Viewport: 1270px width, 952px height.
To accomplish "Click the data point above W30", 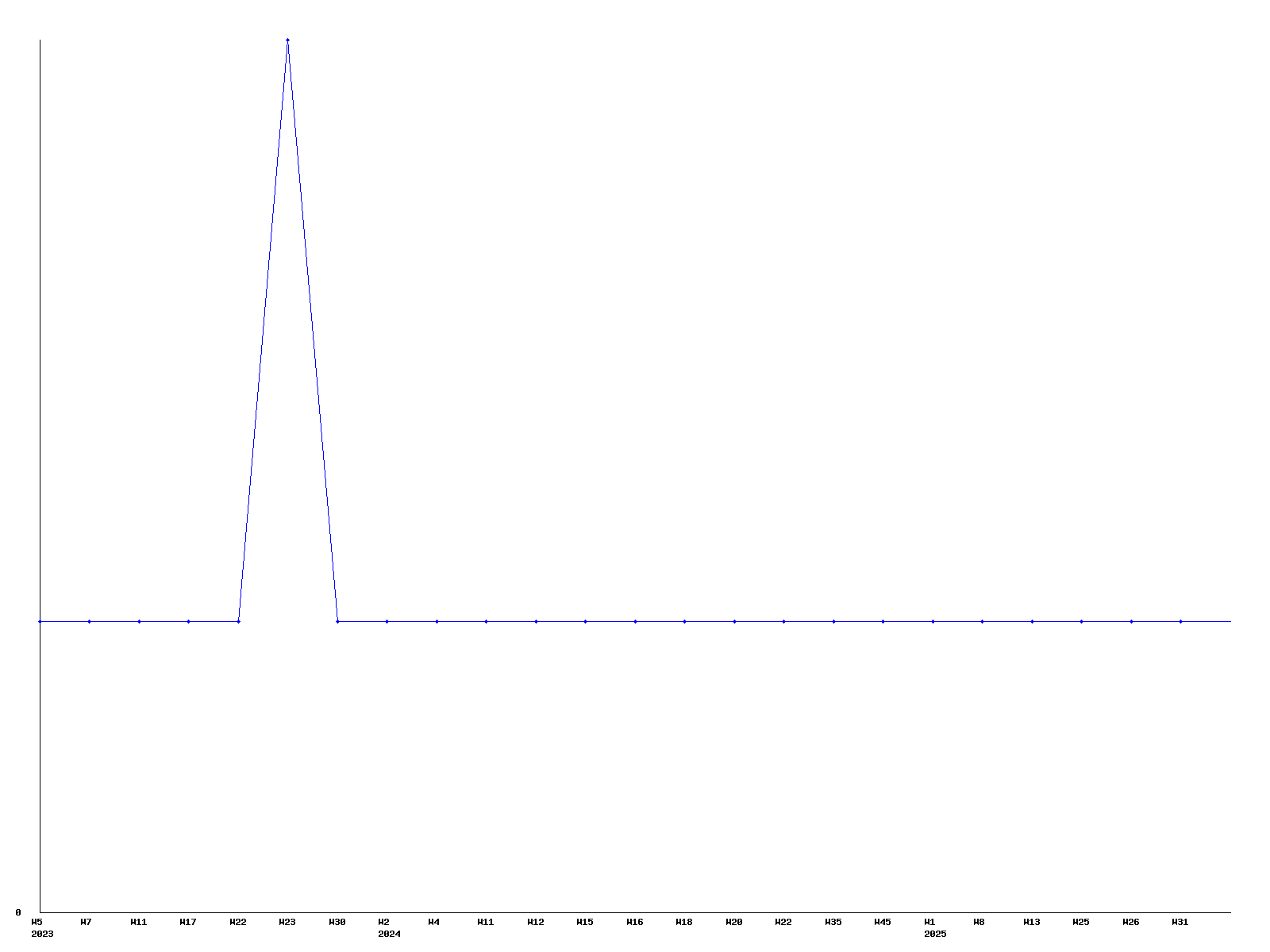I will (x=337, y=621).
